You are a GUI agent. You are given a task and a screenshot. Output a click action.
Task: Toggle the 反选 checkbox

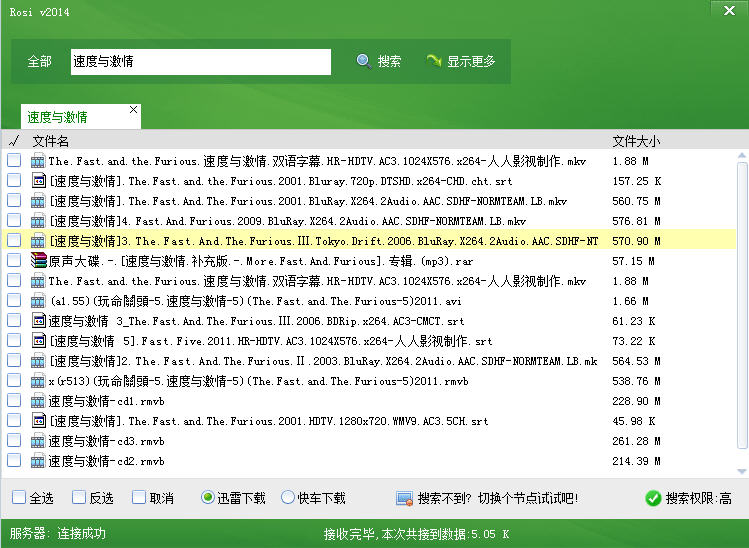tap(79, 497)
